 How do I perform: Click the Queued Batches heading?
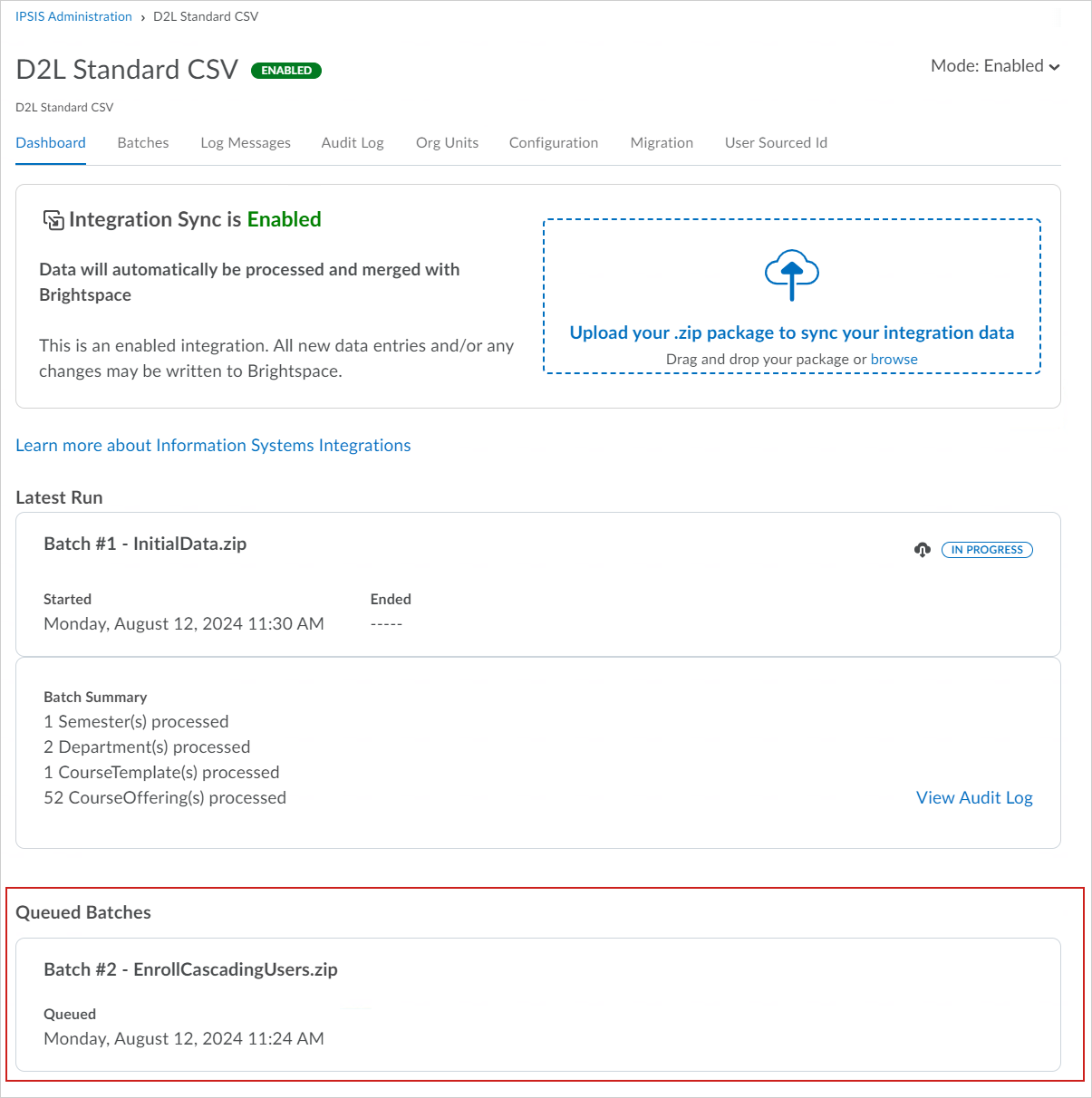(83, 912)
